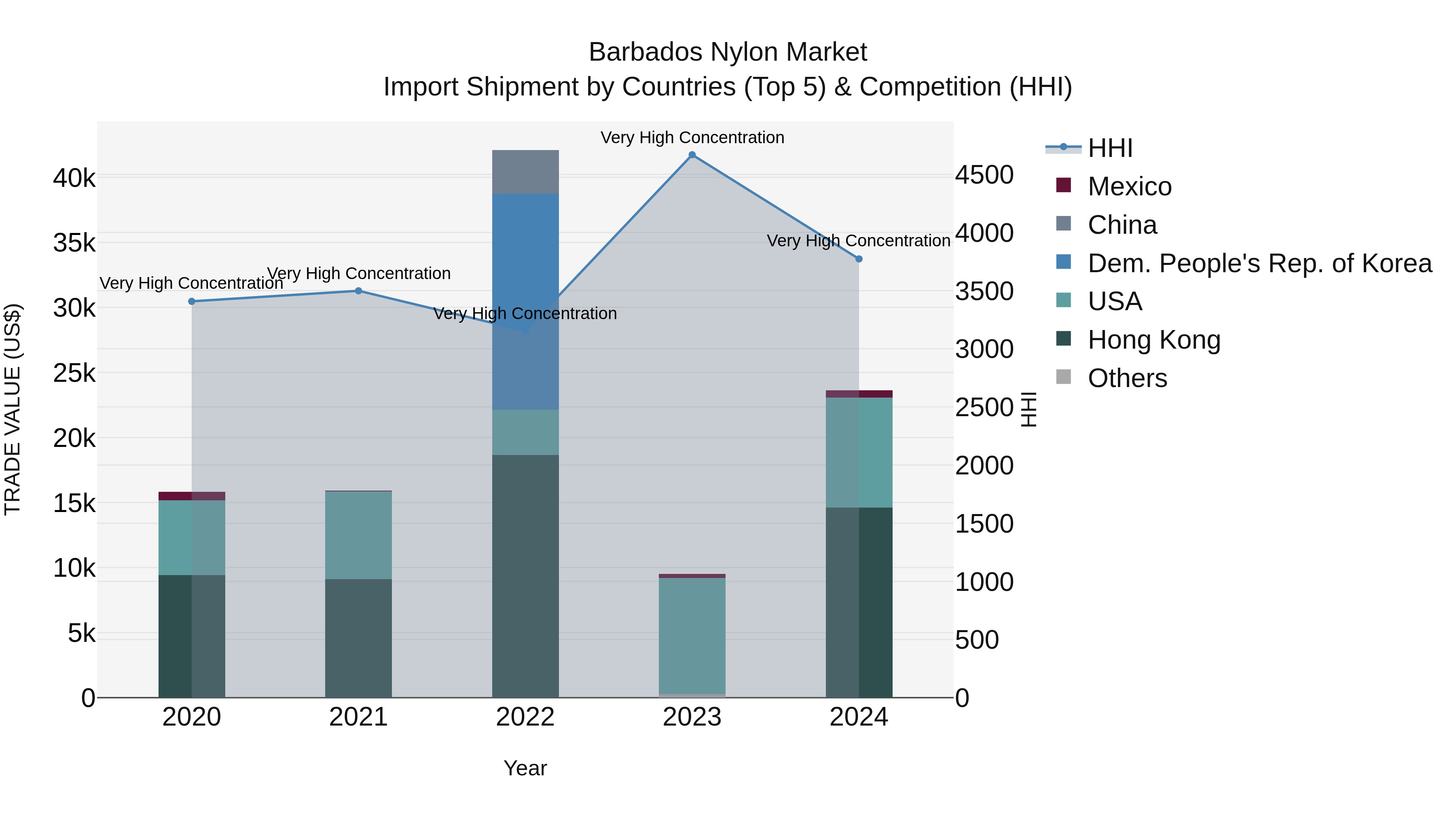Click the USA segment of the 2021 bar
The width and height of the screenshot is (1456, 819).
point(358,535)
